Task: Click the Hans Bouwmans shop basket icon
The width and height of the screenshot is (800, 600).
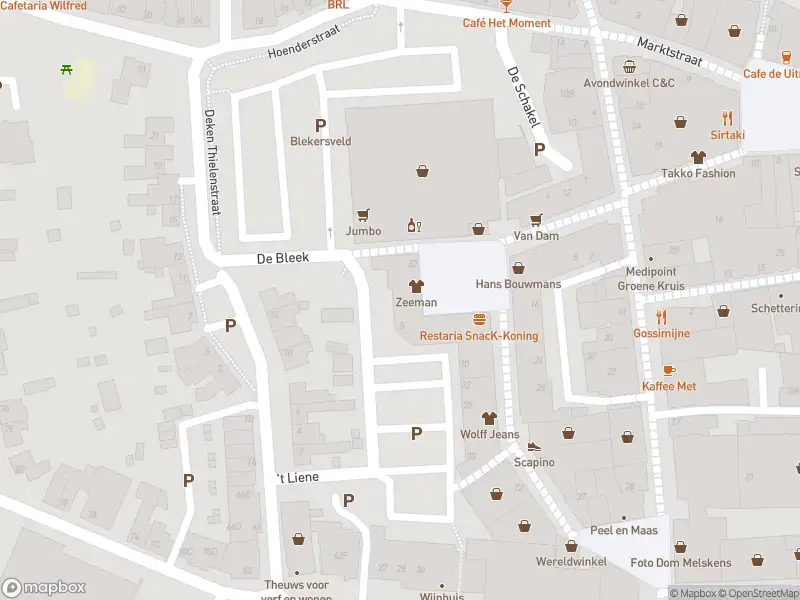Action: 518,268
